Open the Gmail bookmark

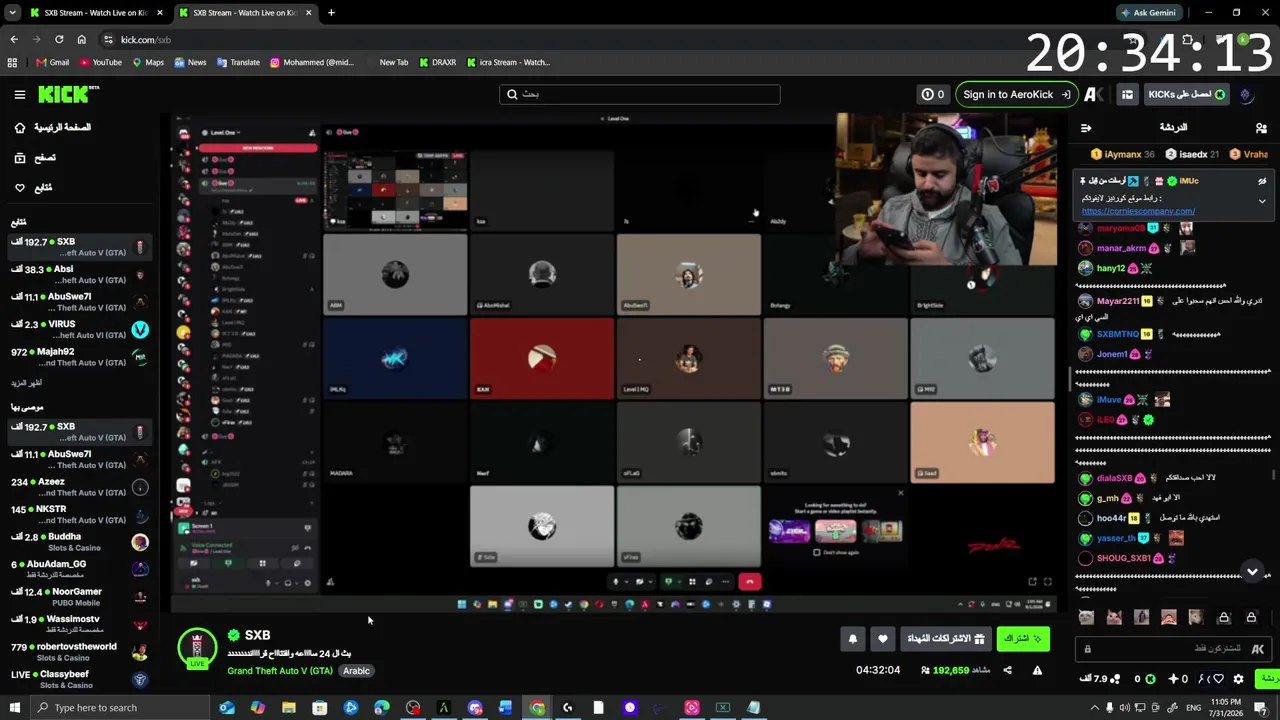[52, 62]
